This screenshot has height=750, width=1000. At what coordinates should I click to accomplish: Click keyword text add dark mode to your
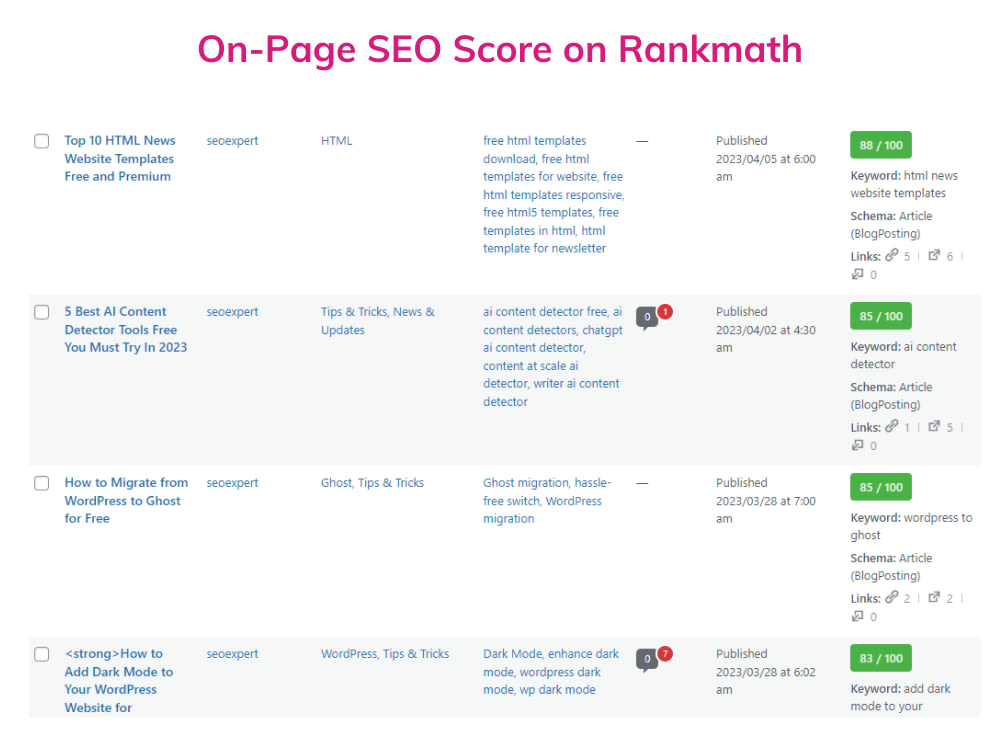tap(901, 697)
